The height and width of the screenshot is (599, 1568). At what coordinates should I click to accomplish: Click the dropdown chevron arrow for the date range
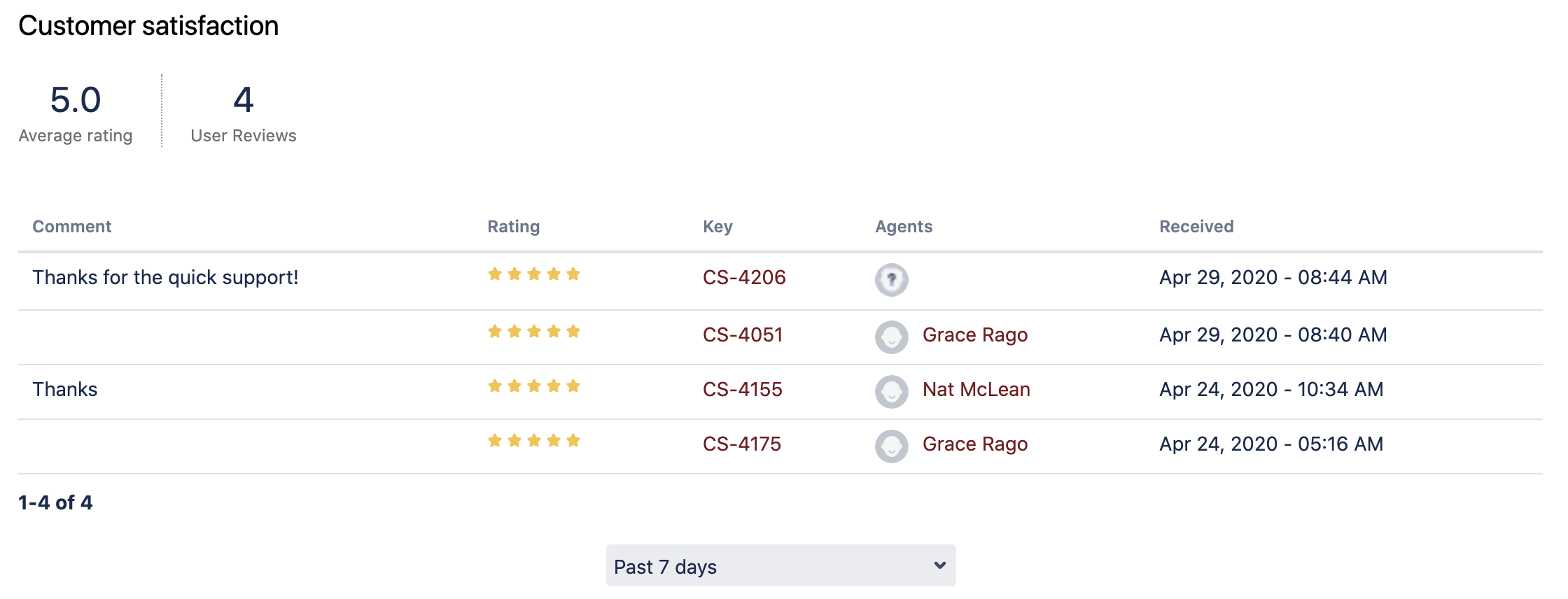(939, 565)
